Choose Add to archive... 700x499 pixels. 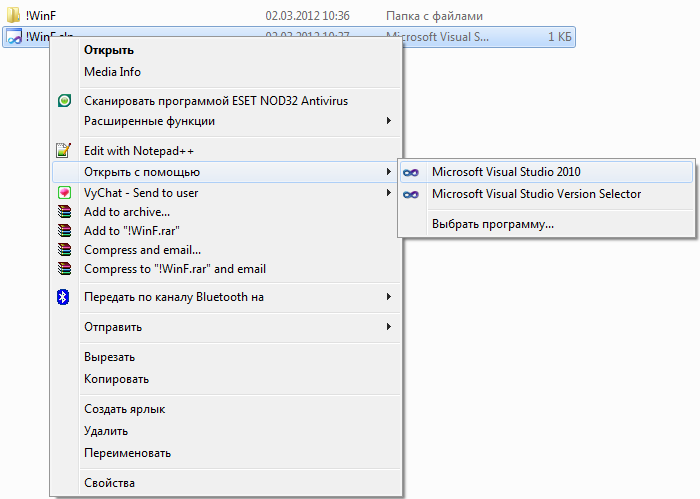(x=226, y=212)
